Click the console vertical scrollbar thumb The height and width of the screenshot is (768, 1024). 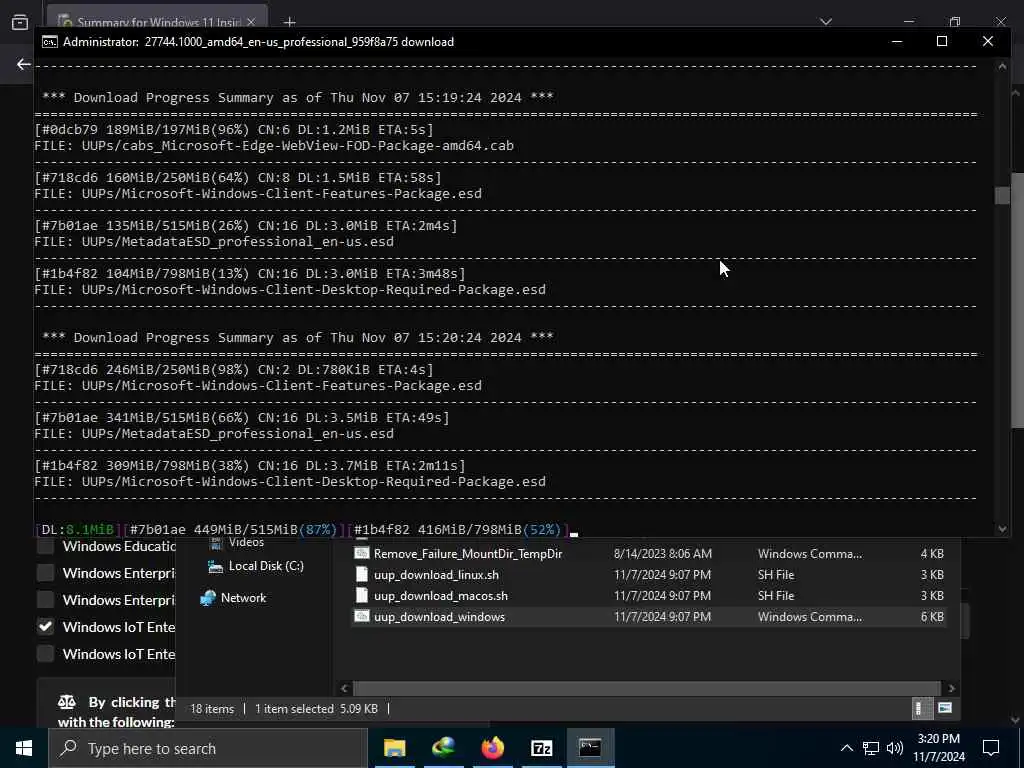point(1002,195)
